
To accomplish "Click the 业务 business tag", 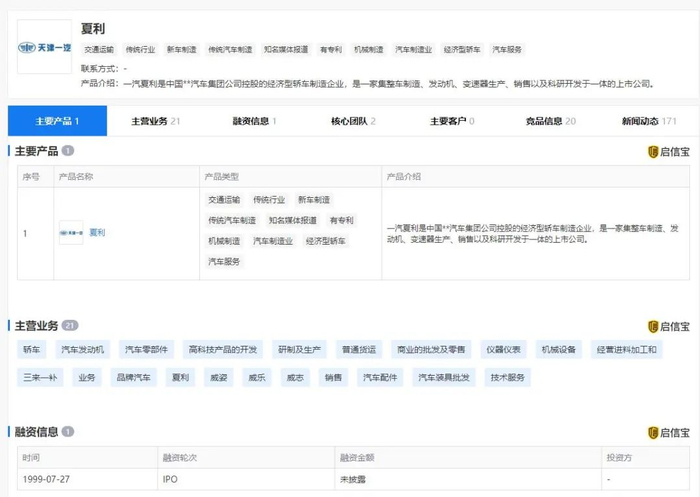I will pyautogui.click(x=87, y=377).
